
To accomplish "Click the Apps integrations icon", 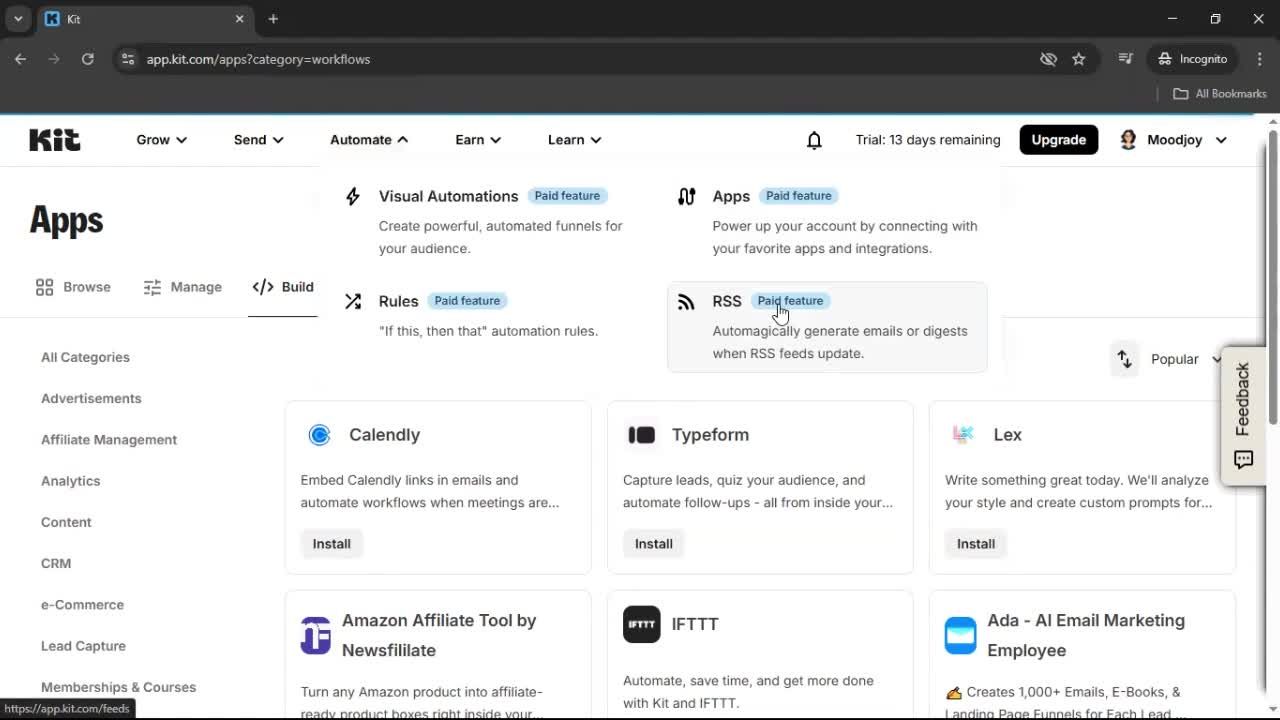I will pyautogui.click(x=686, y=196).
